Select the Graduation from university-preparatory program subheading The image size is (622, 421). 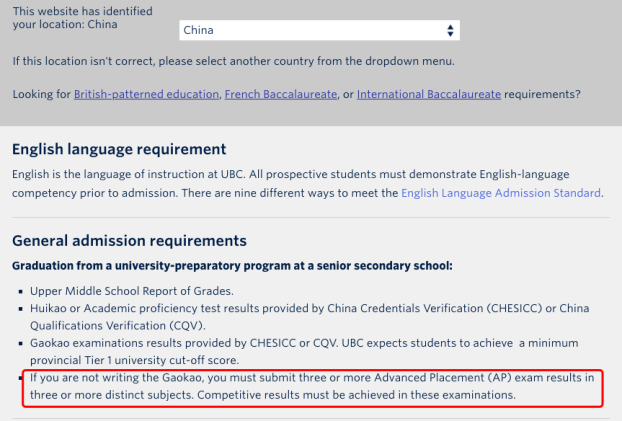pyautogui.click(x=232, y=265)
